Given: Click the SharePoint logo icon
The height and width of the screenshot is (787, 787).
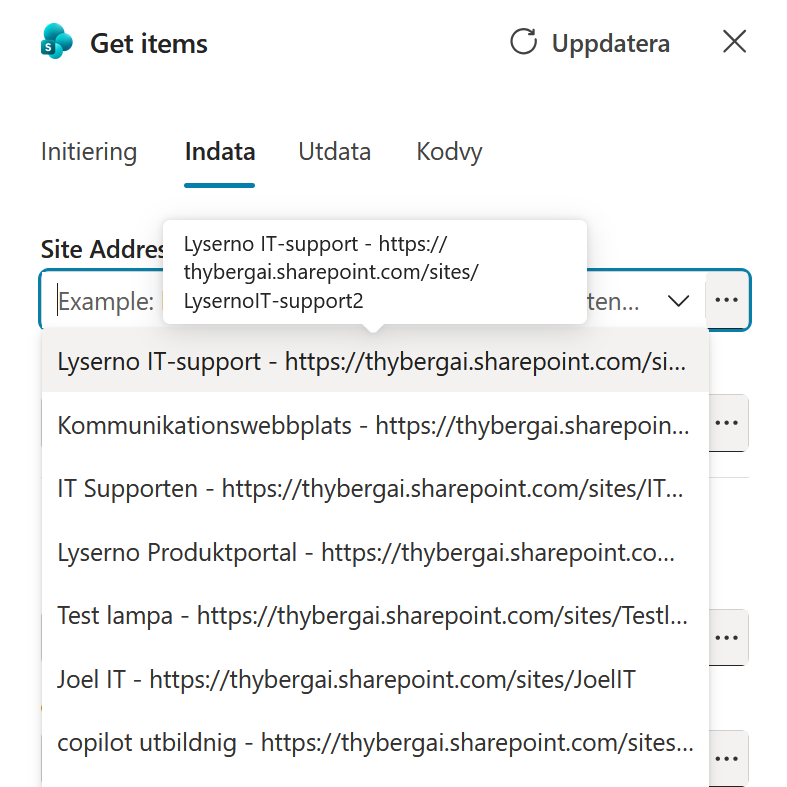Looking at the screenshot, I should pyautogui.click(x=57, y=42).
